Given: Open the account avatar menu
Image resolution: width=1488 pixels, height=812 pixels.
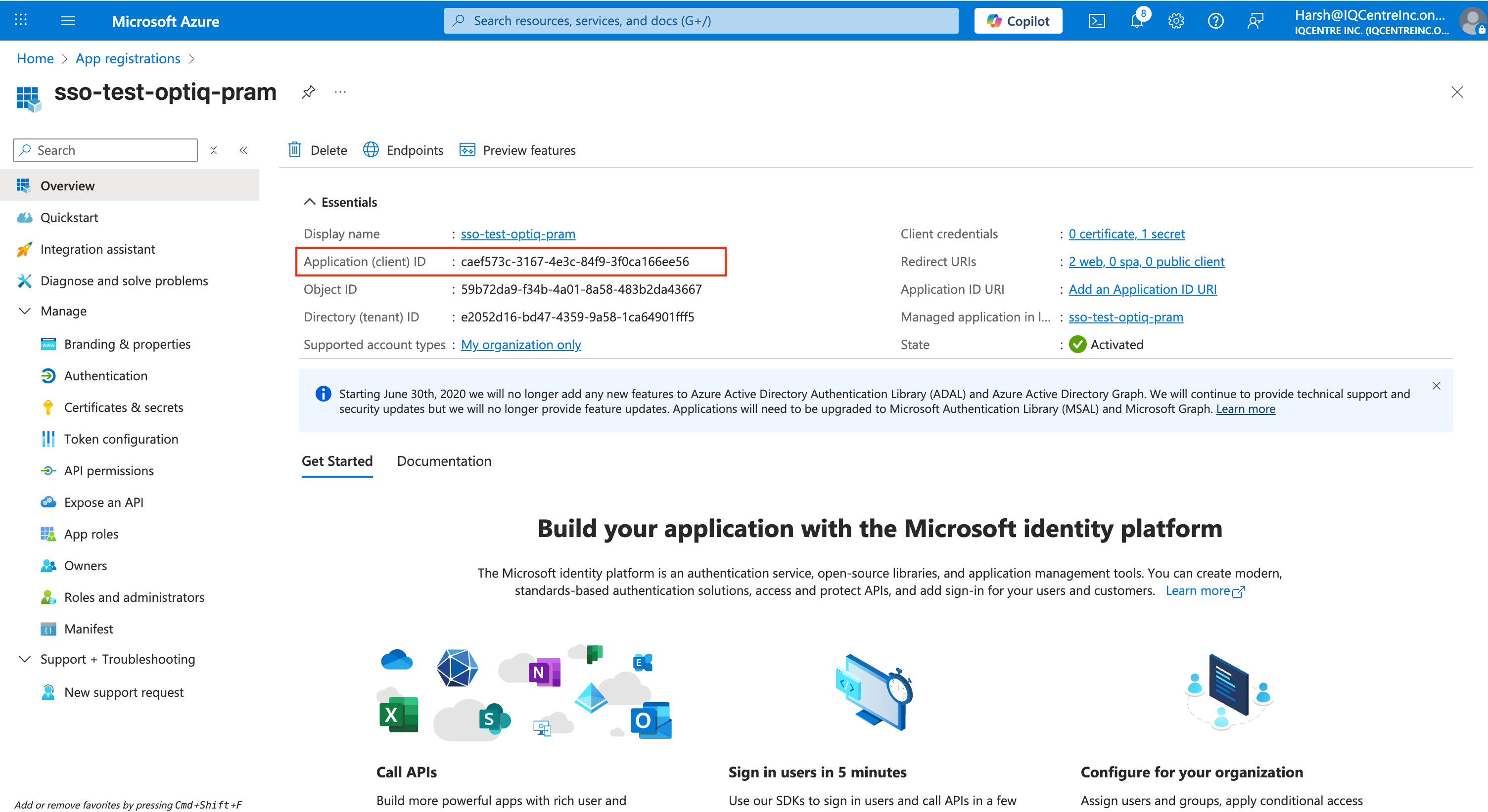Looking at the screenshot, I should pos(1472,21).
